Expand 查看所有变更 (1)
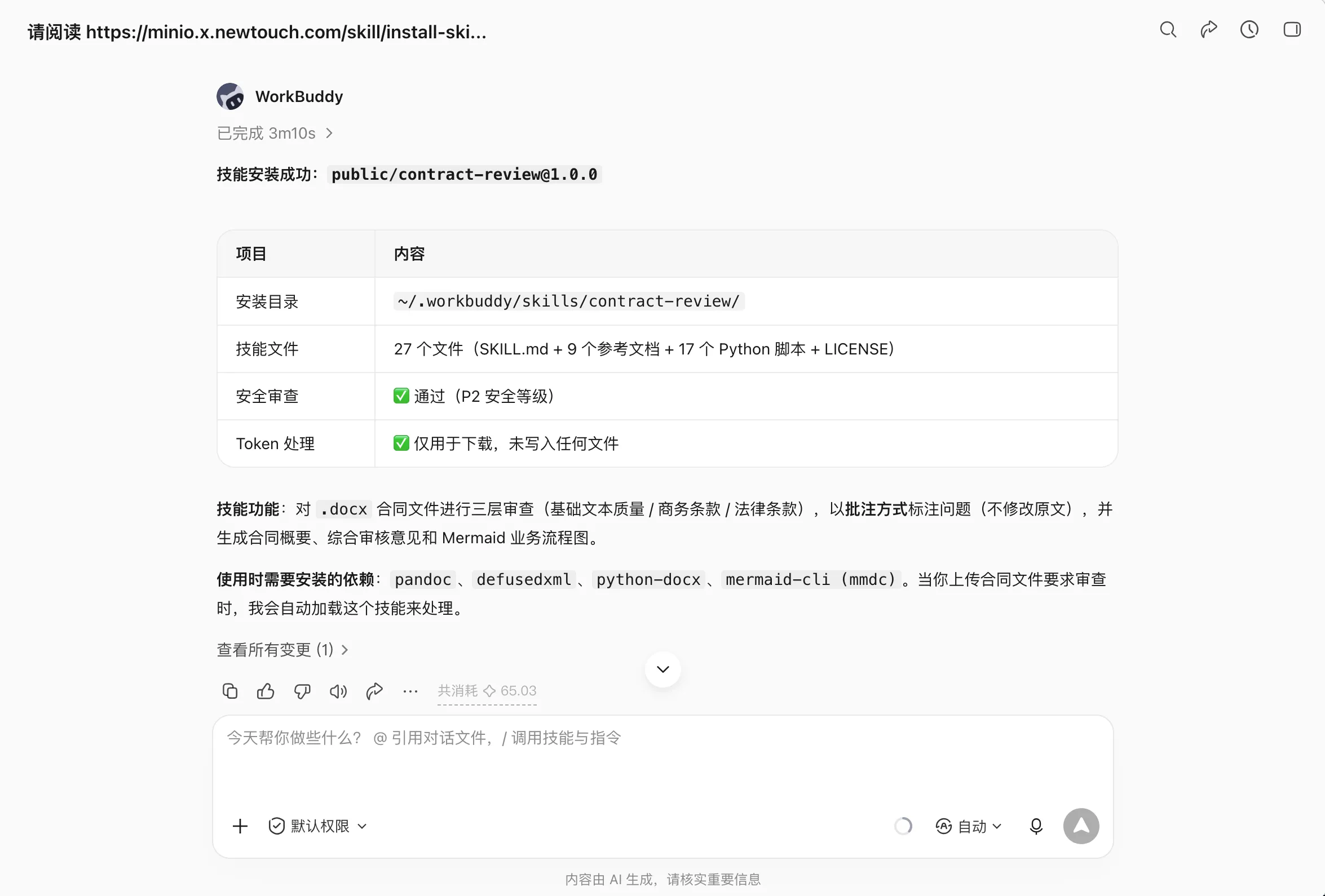Viewport: 1325px width, 896px height. pos(283,650)
